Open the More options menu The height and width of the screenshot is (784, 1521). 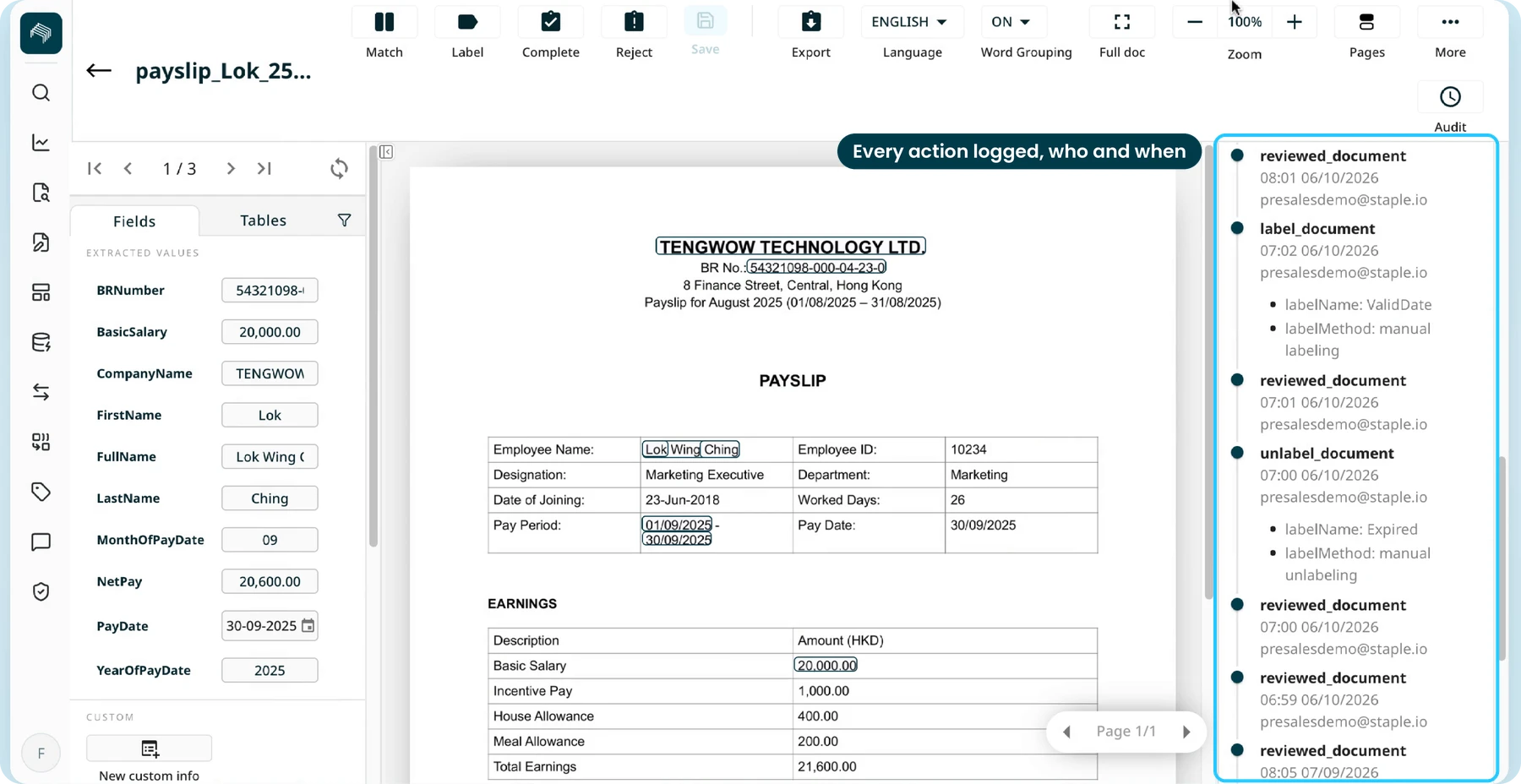(1450, 22)
